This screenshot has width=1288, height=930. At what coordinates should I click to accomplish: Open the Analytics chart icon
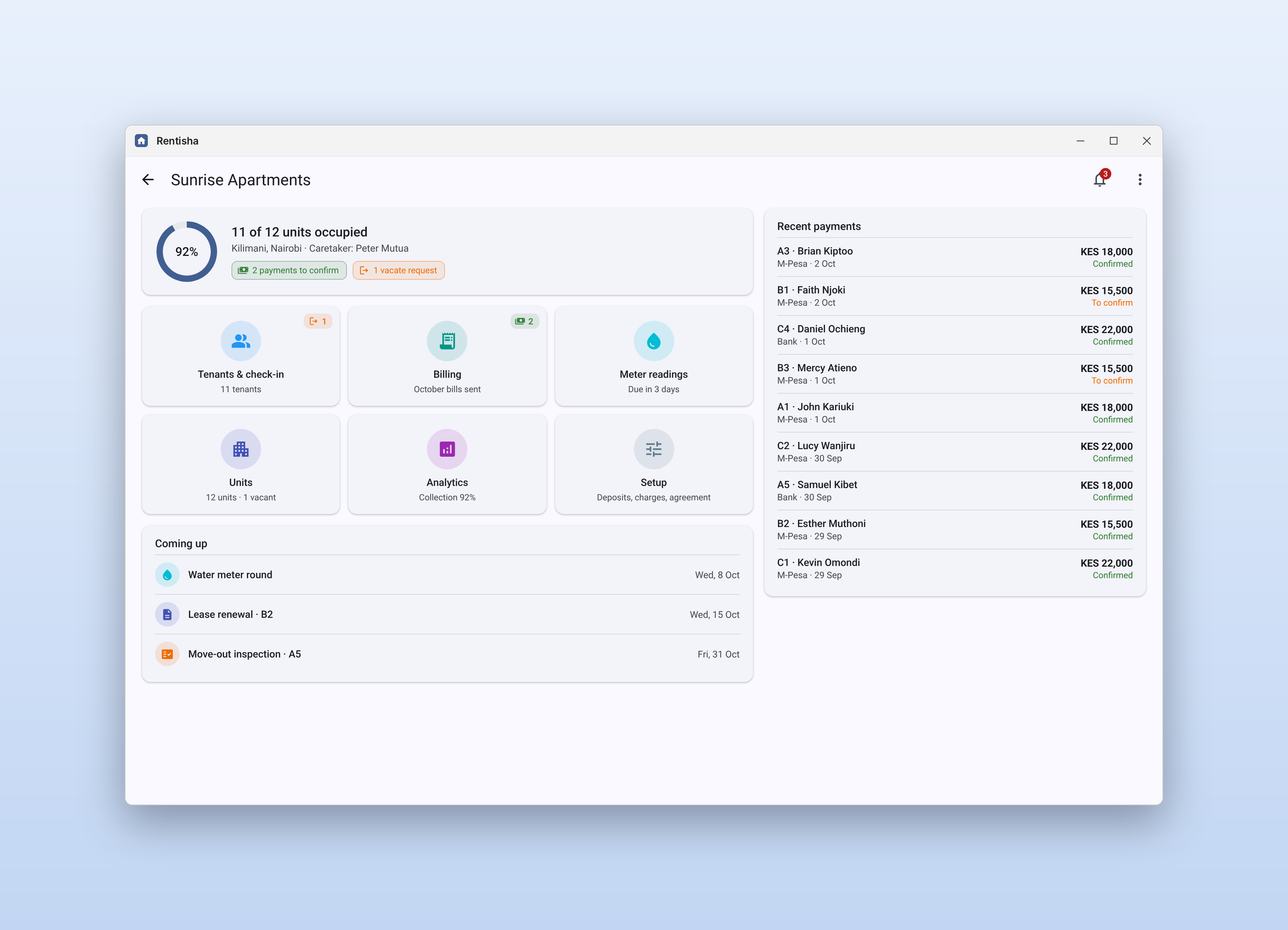coord(447,449)
